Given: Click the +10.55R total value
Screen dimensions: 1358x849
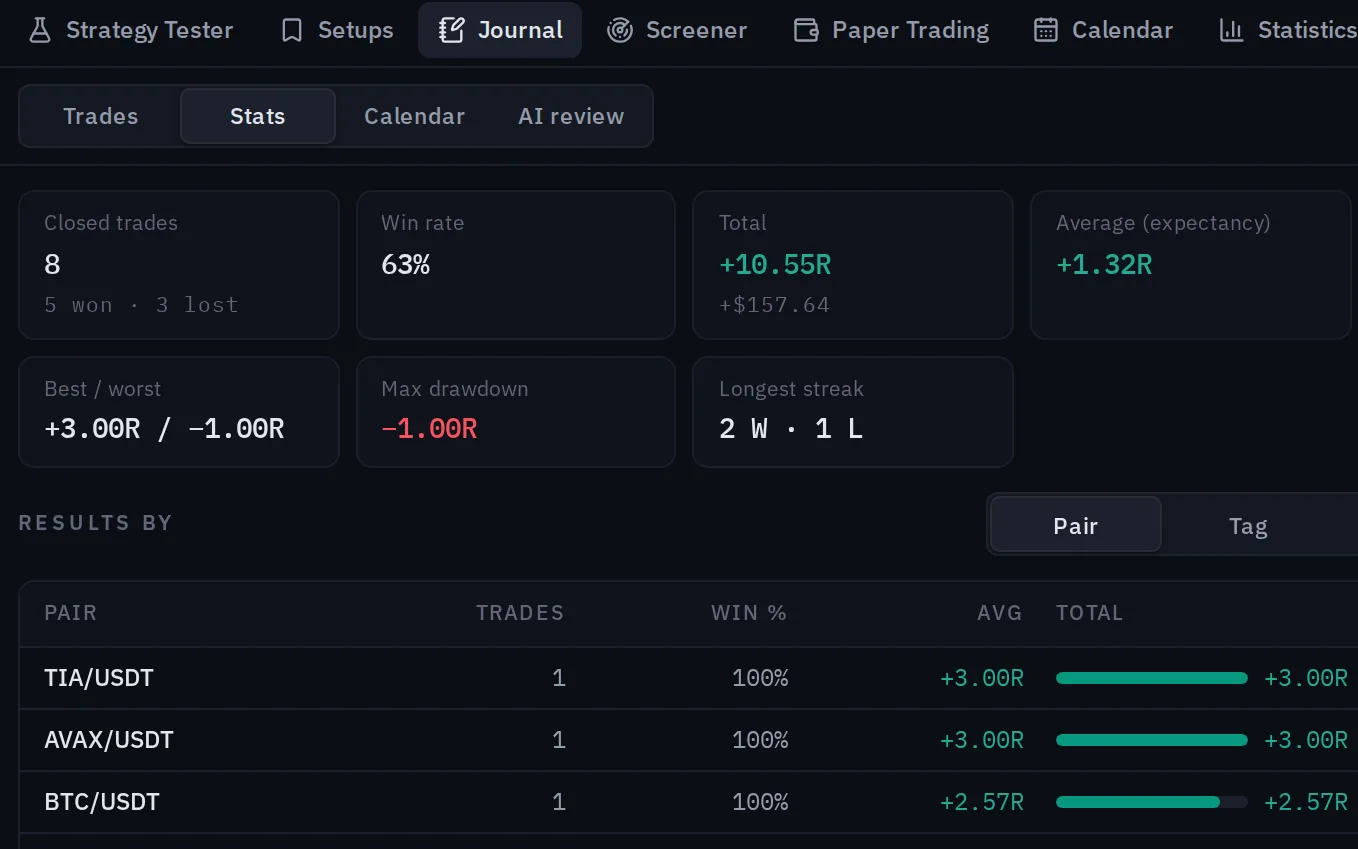Looking at the screenshot, I should [x=775, y=265].
